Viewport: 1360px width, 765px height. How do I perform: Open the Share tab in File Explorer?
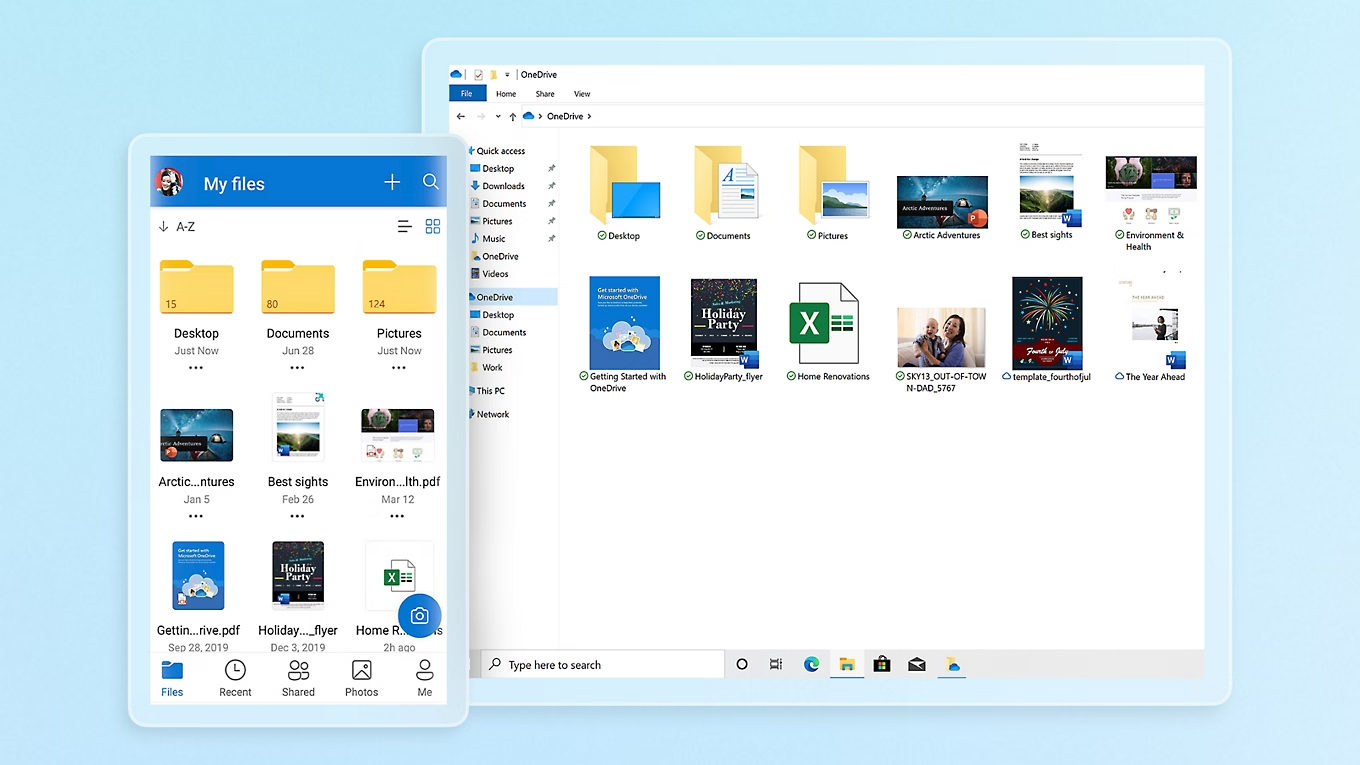tap(544, 93)
